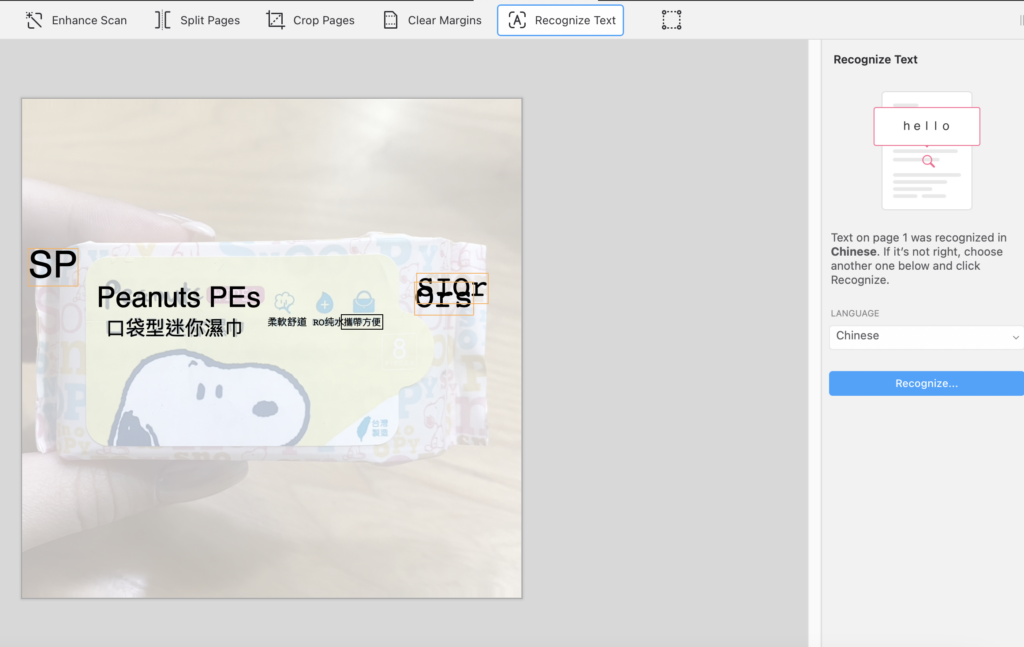Click the Enhance Scan wand icon
1024x647 pixels.
point(34,20)
